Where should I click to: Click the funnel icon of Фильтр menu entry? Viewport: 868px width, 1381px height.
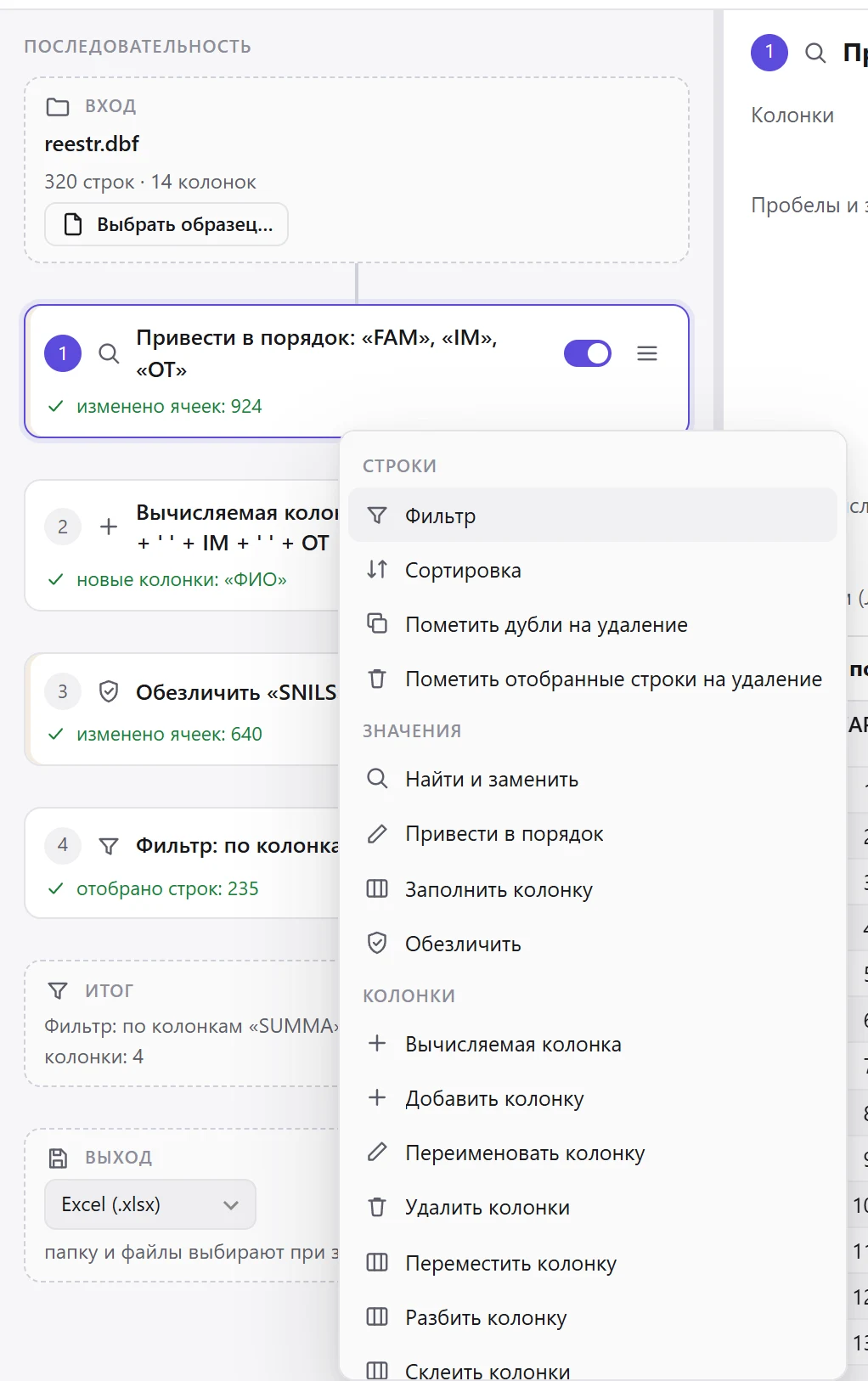(377, 516)
